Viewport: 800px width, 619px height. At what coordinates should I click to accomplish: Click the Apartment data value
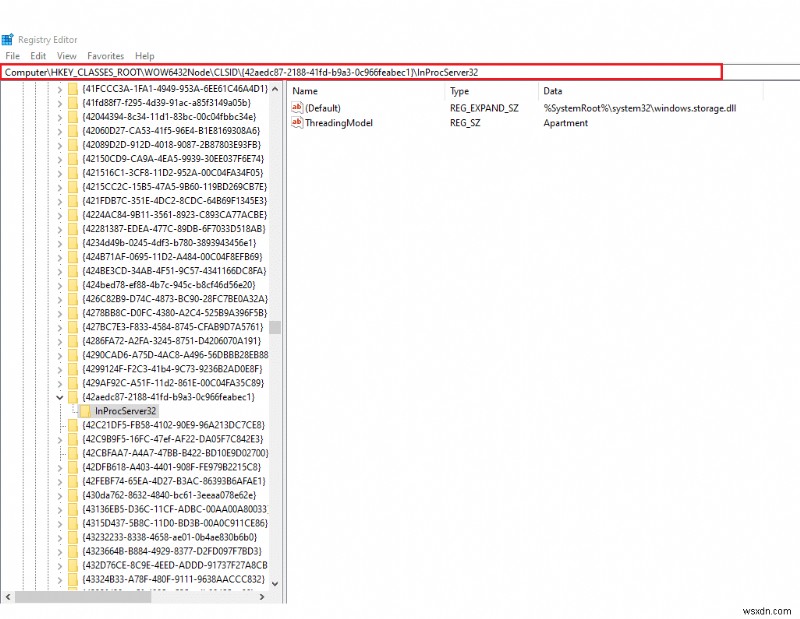point(565,122)
